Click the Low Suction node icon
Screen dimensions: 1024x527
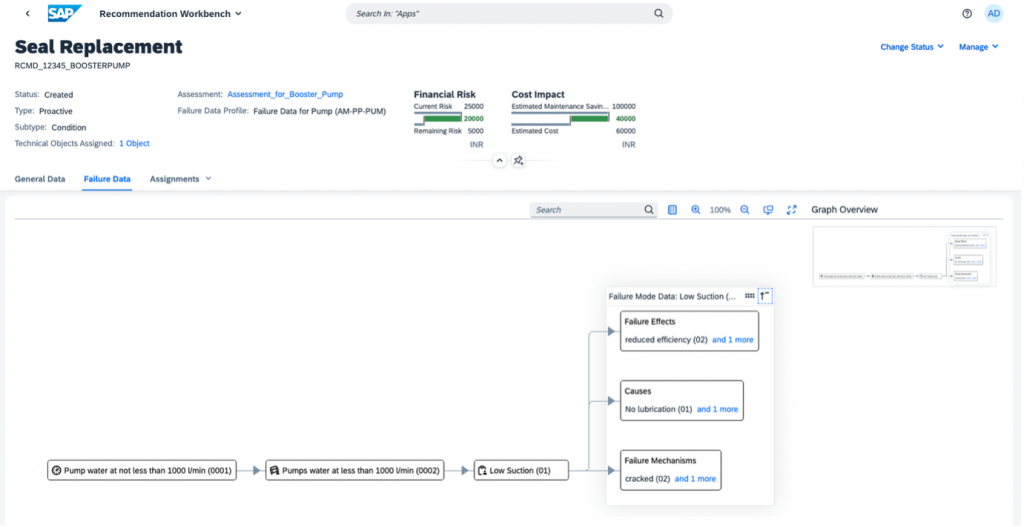pos(483,470)
